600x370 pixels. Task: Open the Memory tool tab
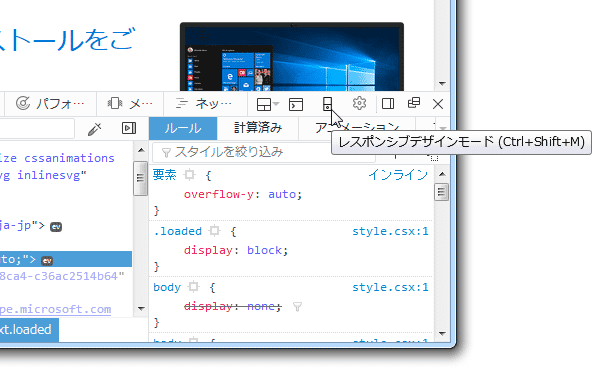[x=130, y=103]
